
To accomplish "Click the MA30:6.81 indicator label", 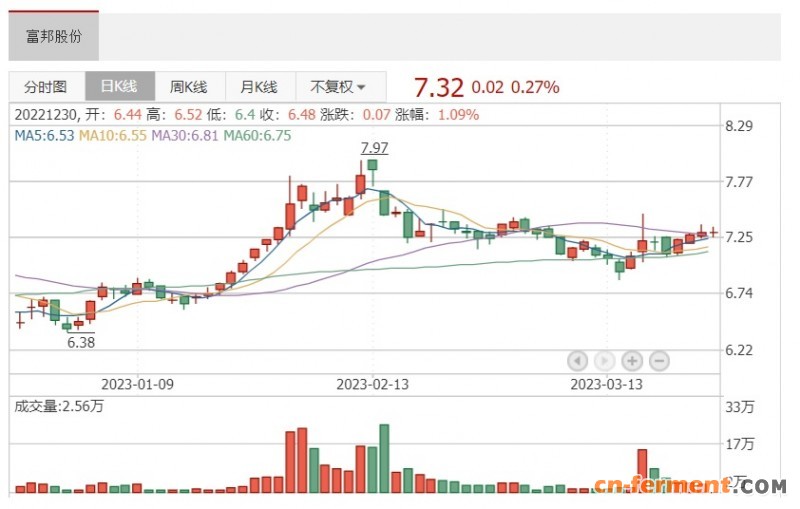I will click(185, 135).
